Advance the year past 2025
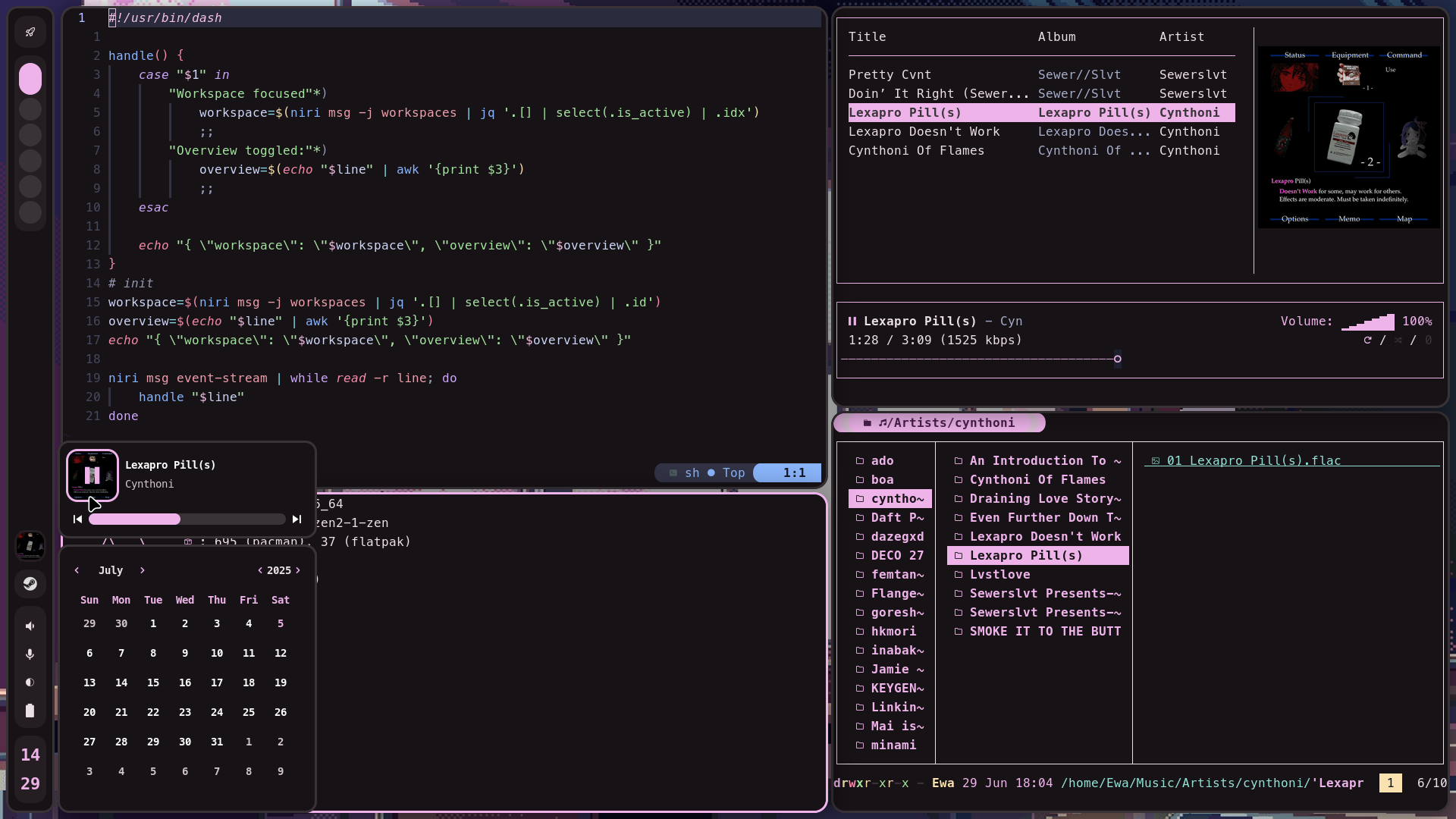The height and width of the screenshot is (819, 1456). [298, 570]
